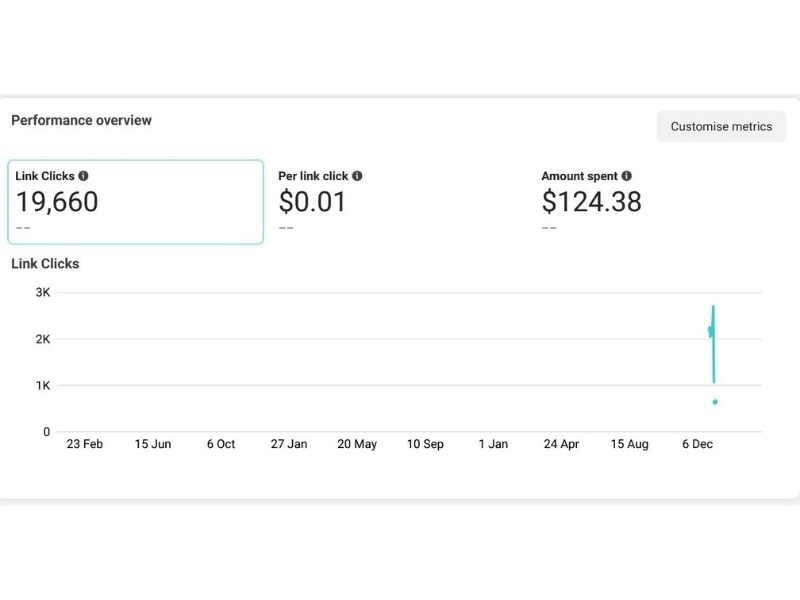
Task: Click the Per link click info icon
Action: pyautogui.click(x=357, y=176)
